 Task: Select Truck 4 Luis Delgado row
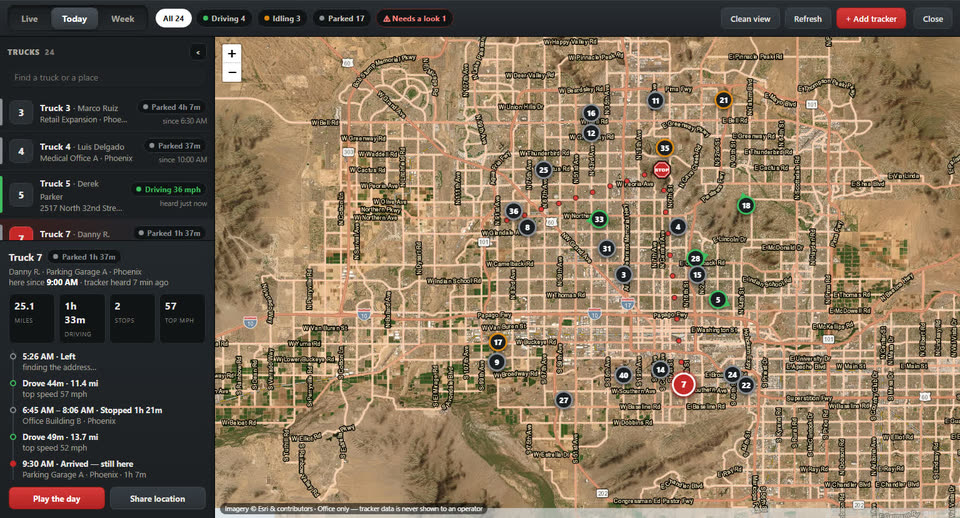107,152
